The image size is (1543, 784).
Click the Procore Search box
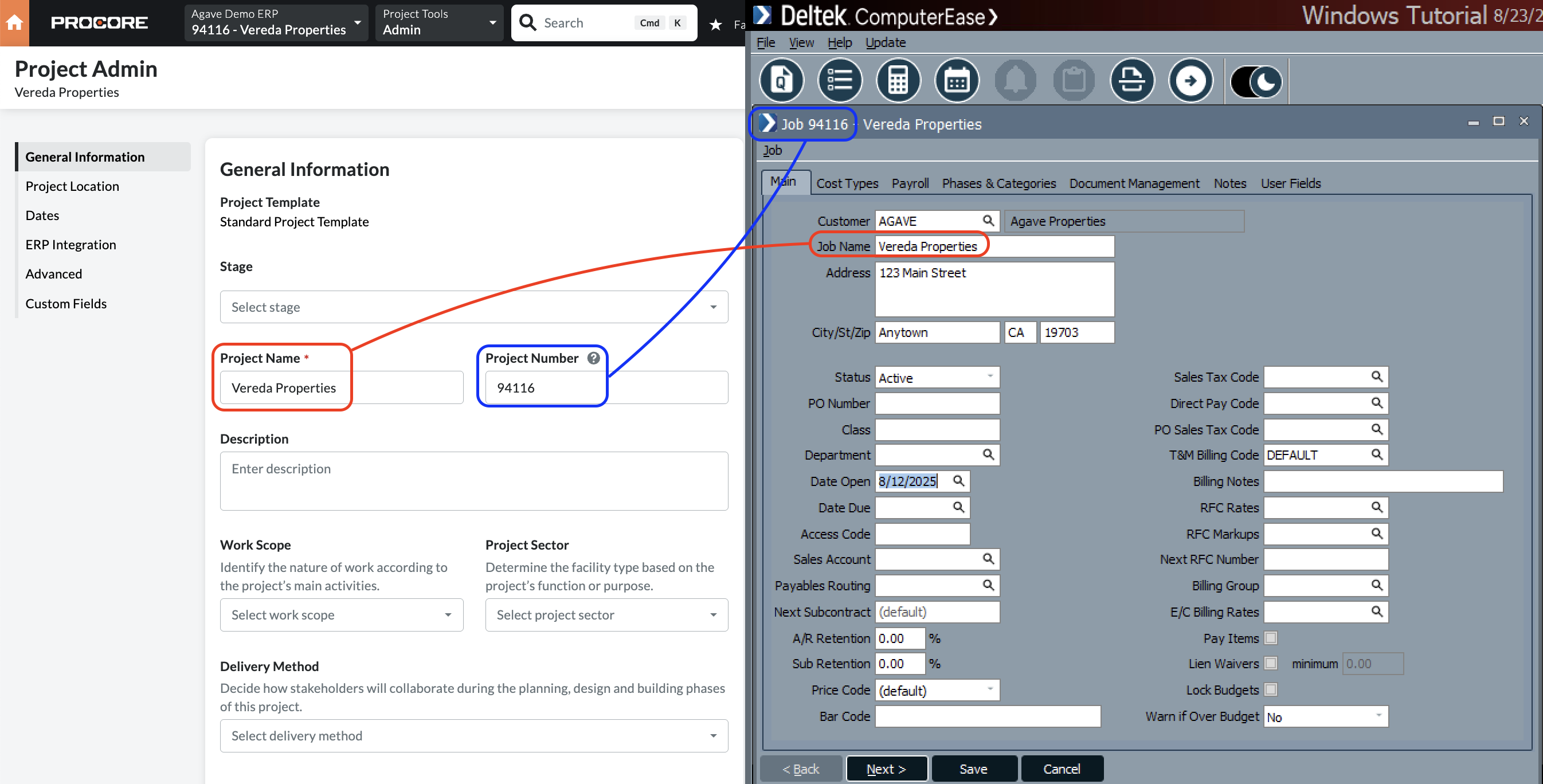pyautogui.click(x=604, y=23)
